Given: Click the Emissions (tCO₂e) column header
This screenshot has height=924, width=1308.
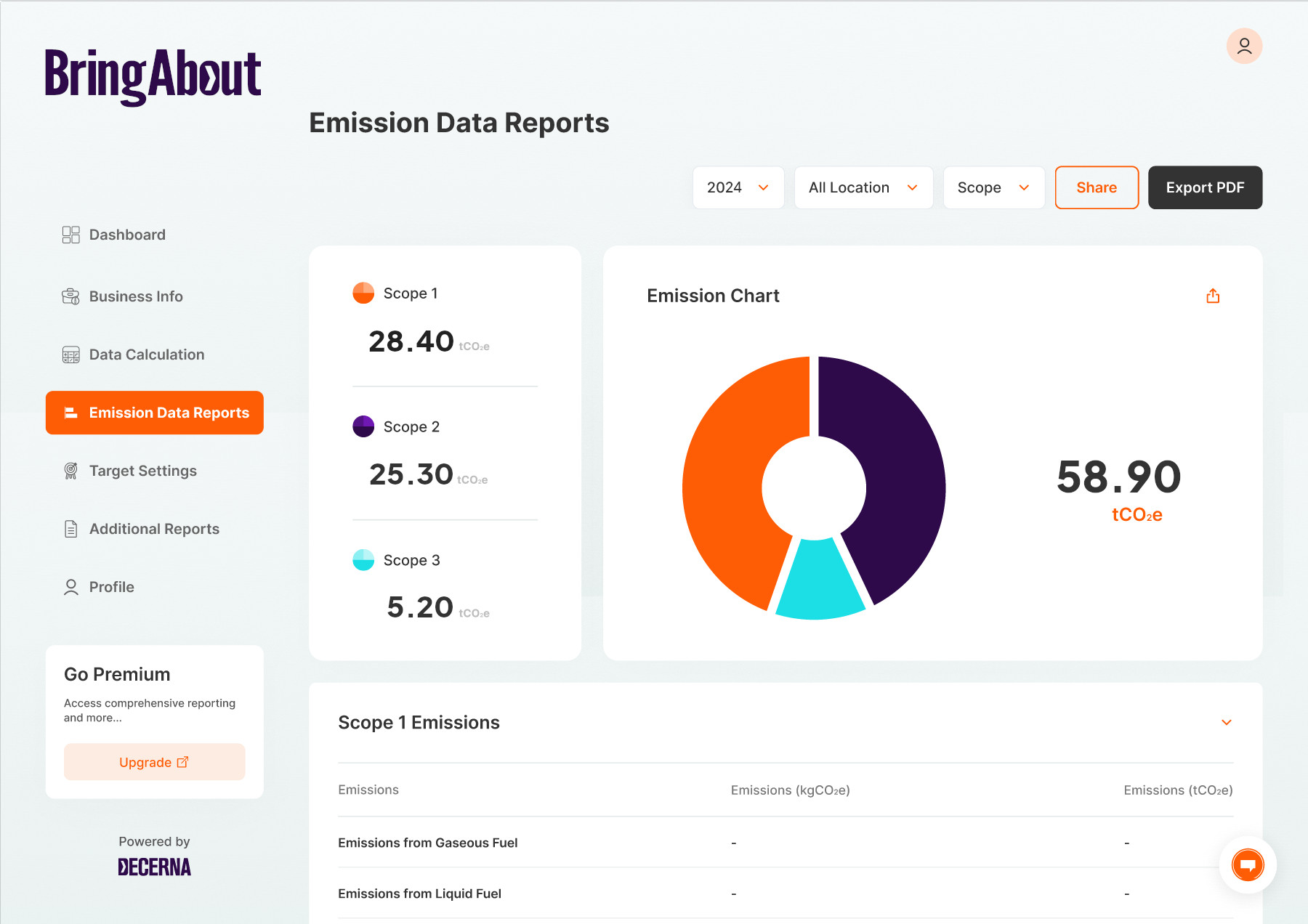Looking at the screenshot, I should [1179, 790].
